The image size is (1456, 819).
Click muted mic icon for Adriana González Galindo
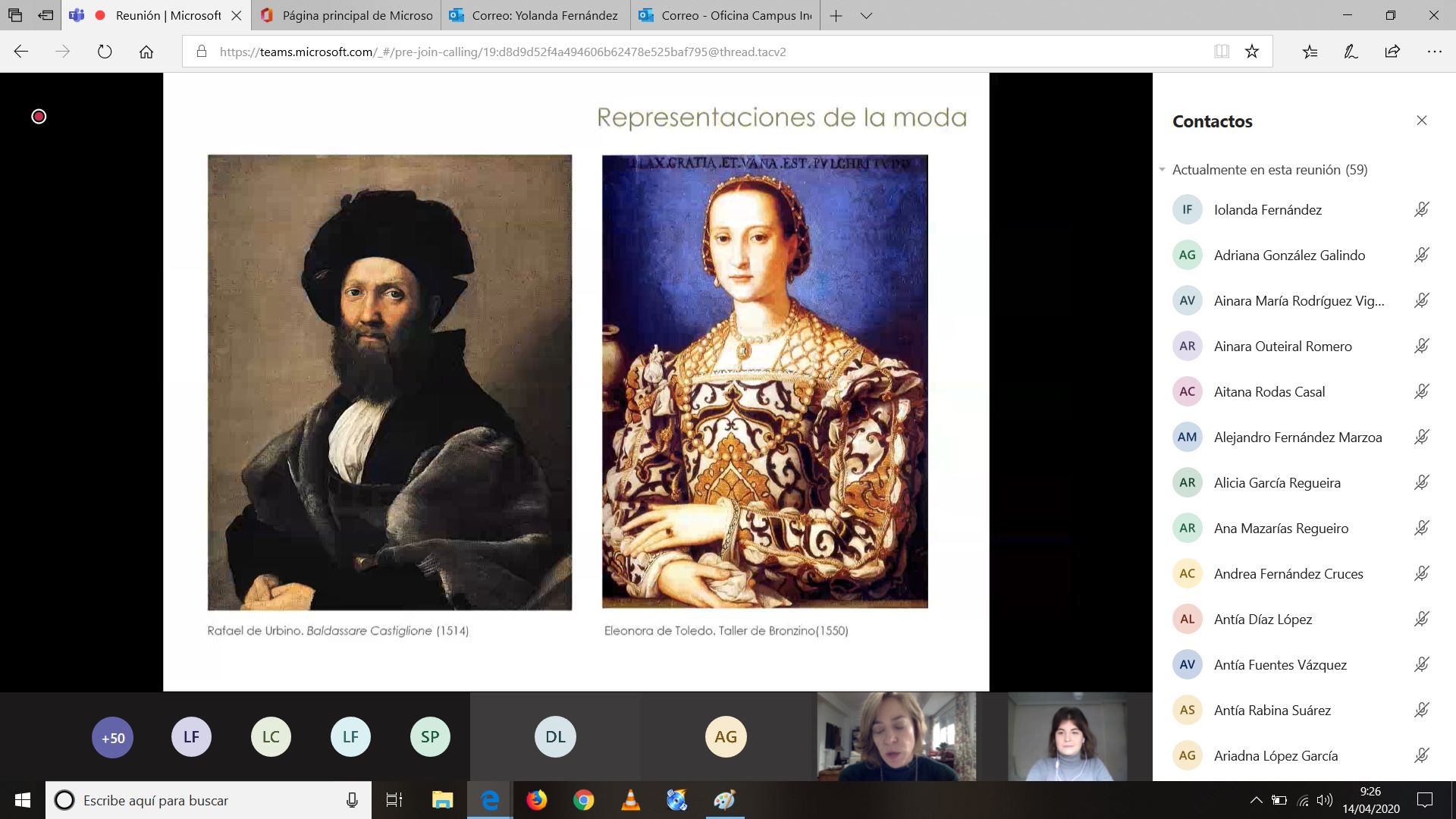coord(1422,255)
